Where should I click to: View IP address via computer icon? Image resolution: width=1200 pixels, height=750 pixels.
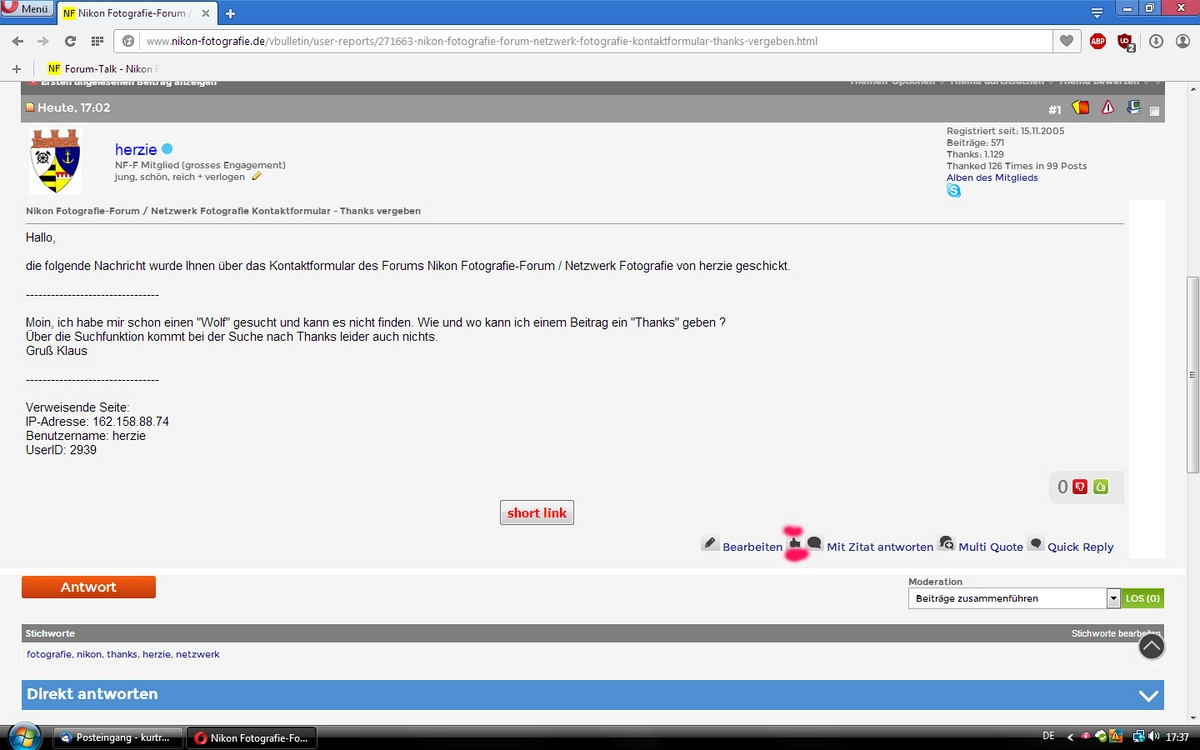1134,108
